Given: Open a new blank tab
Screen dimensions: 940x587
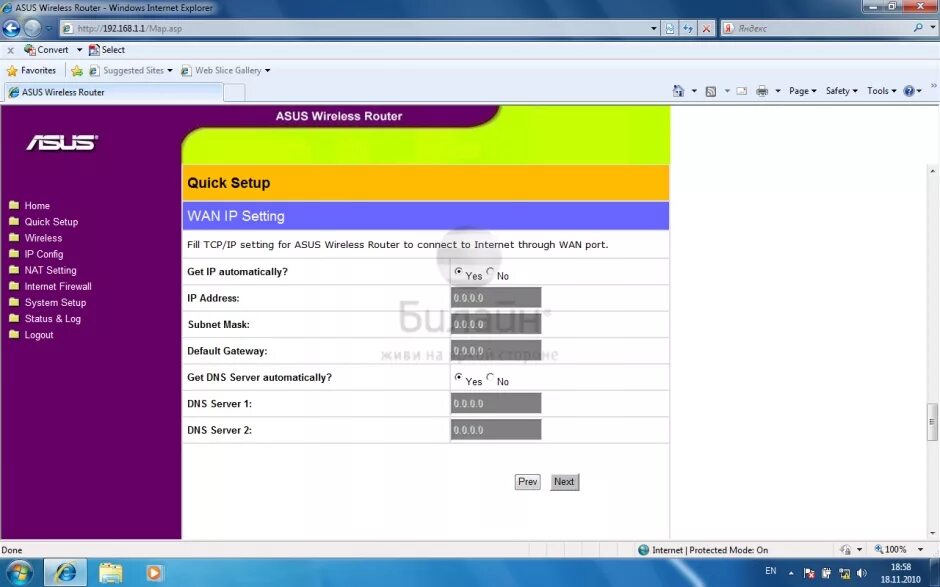Looking at the screenshot, I should click(x=234, y=93).
